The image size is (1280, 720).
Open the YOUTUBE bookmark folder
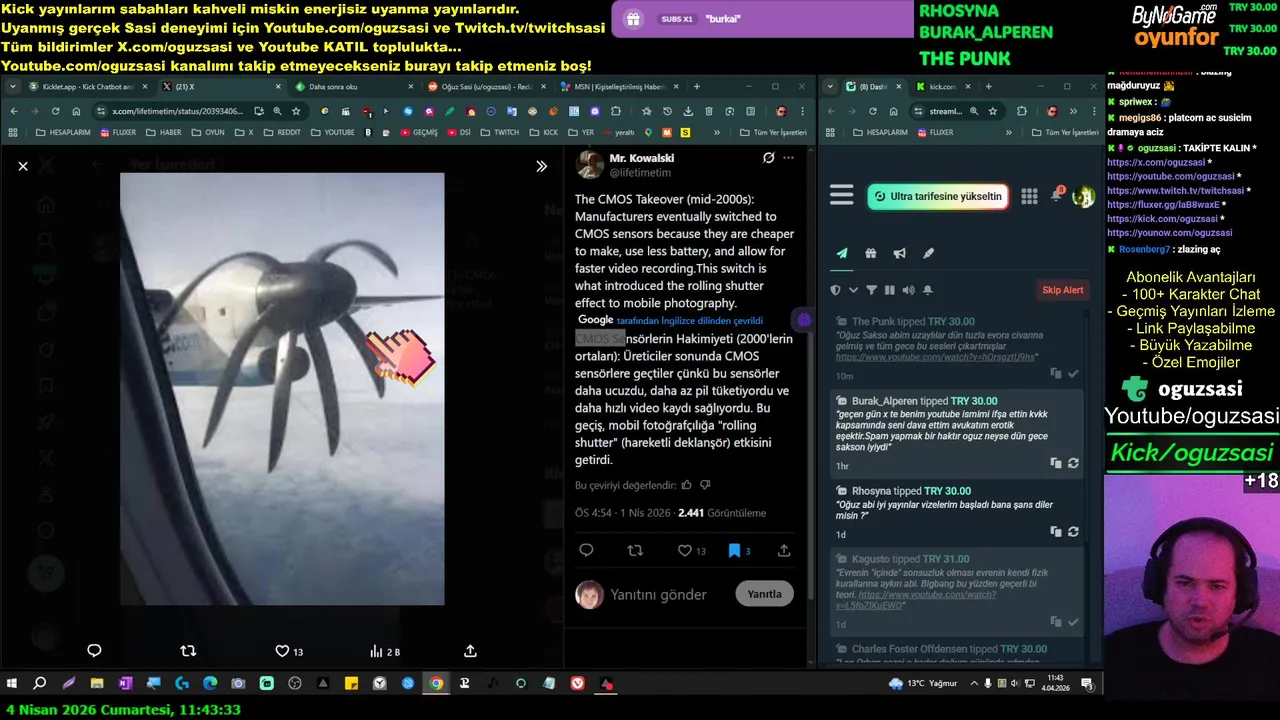(x=333, y=132)
